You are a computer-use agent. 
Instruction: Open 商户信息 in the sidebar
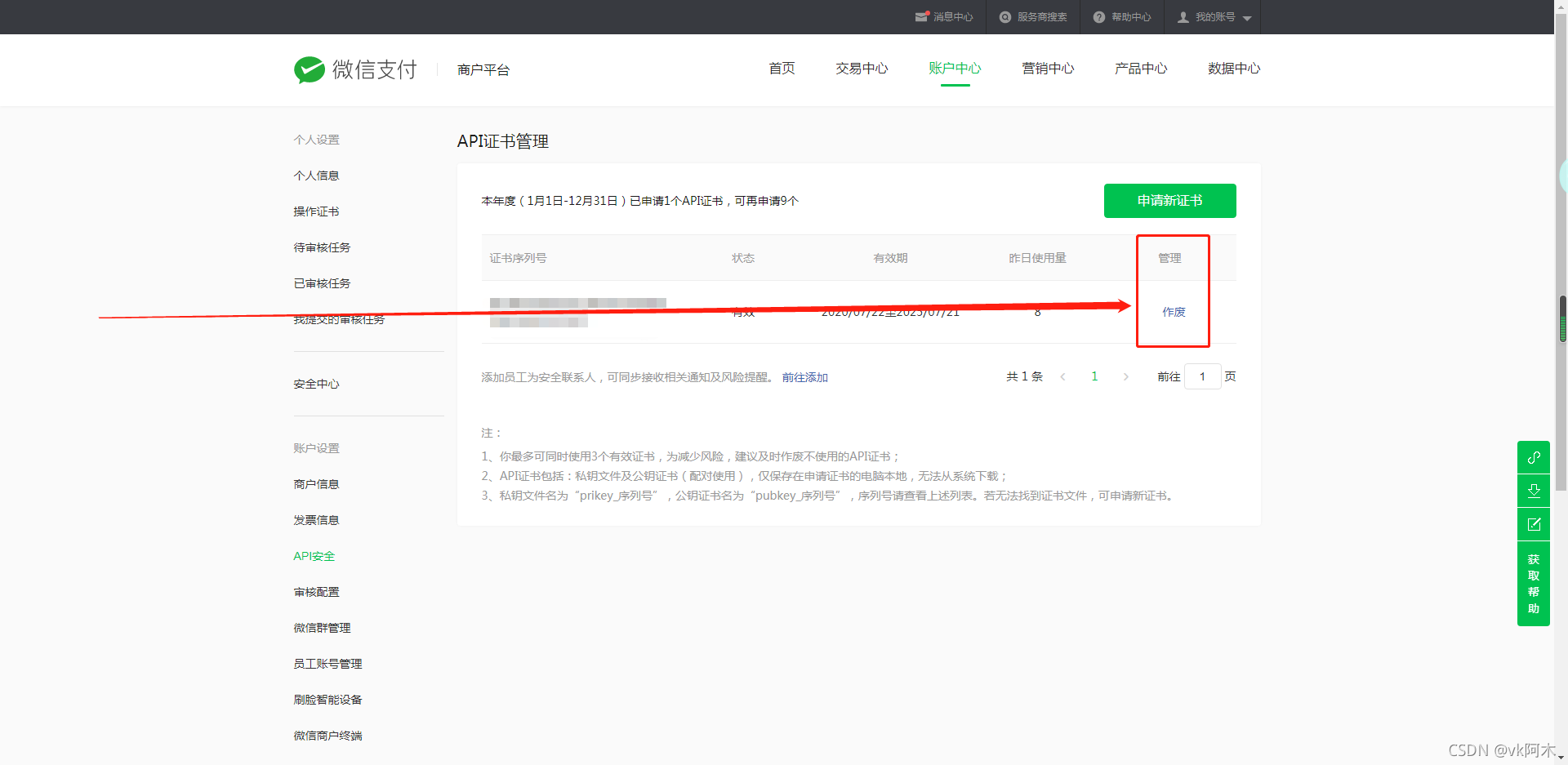[x=316, y=484]
